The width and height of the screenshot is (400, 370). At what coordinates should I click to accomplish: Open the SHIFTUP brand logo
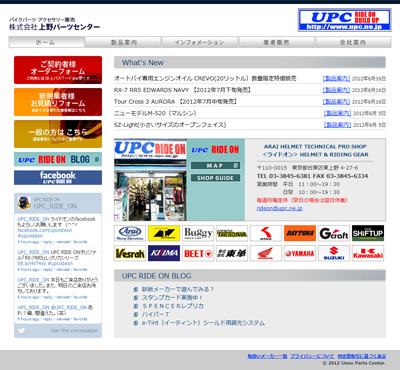point(368,233)
